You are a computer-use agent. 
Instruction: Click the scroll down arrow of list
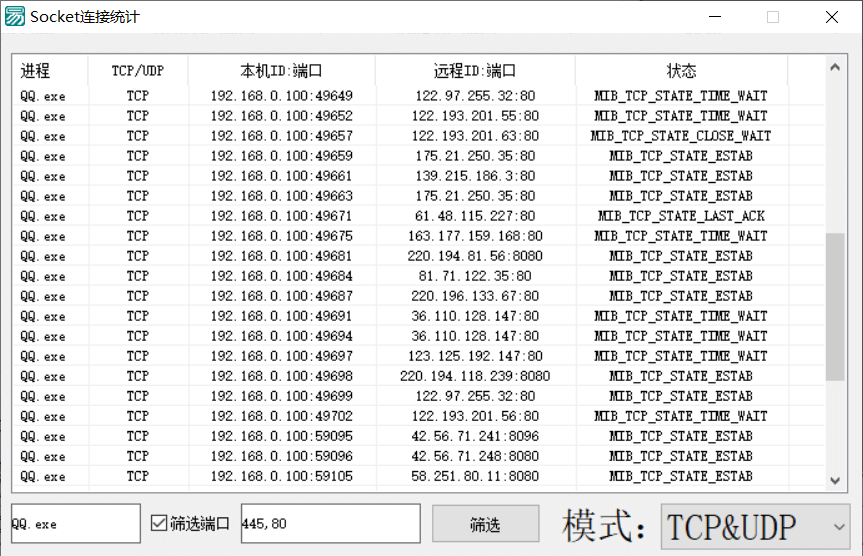[835, 481]
